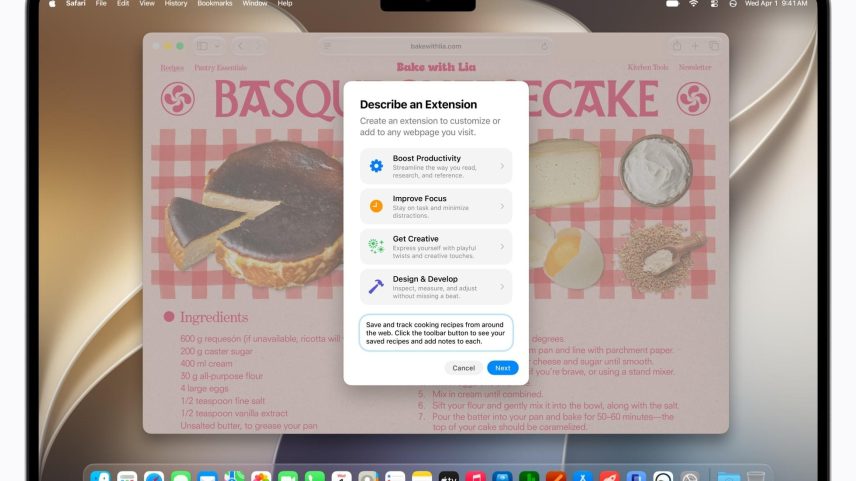The width and height of the screenshot is (856, 481).
Task: Click the Design & Develop hammer icon
Action: (x=376, y=286)
